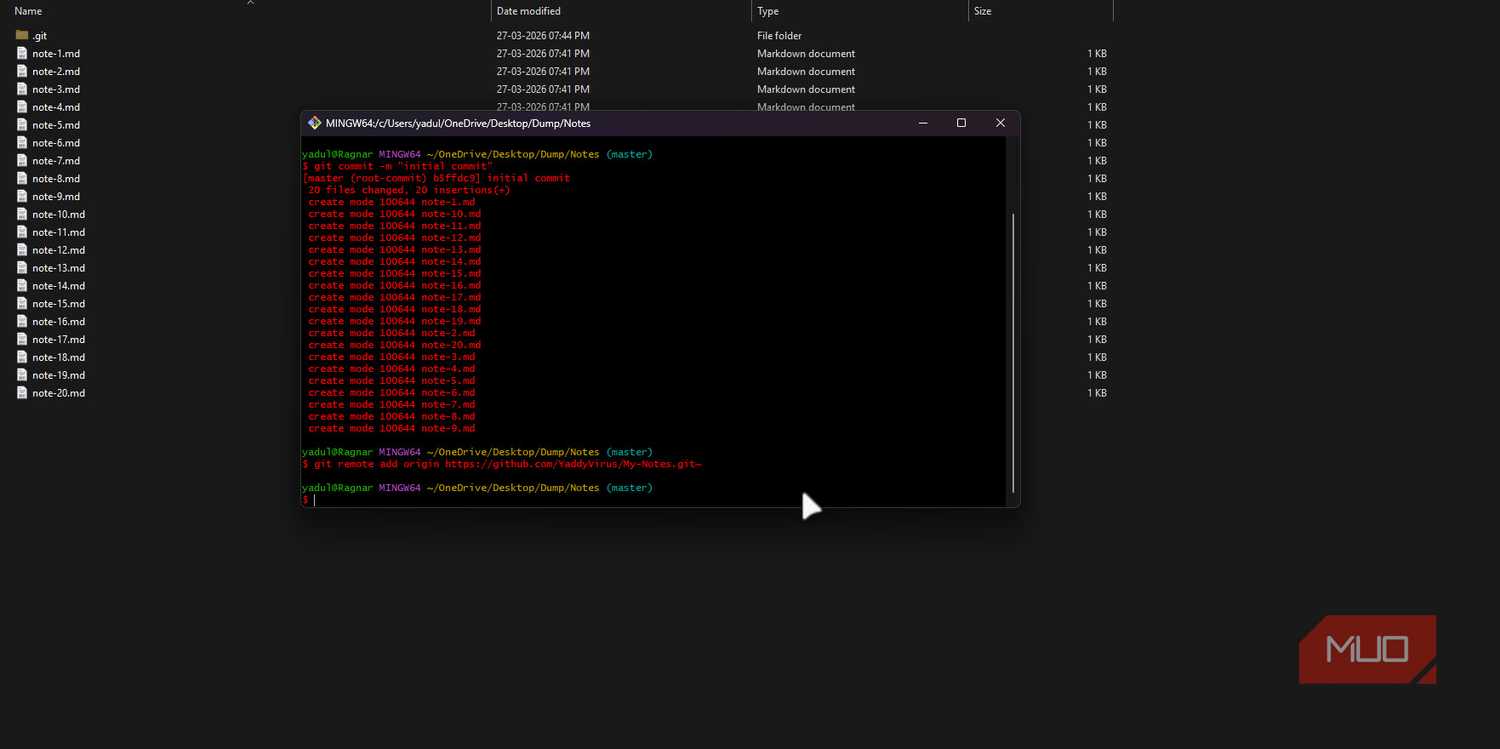This screenshot has width=1500, height=749.
Task: Click 1 KB size of note-20.md
Action: pyautogui.click(x=1097, y=393)
